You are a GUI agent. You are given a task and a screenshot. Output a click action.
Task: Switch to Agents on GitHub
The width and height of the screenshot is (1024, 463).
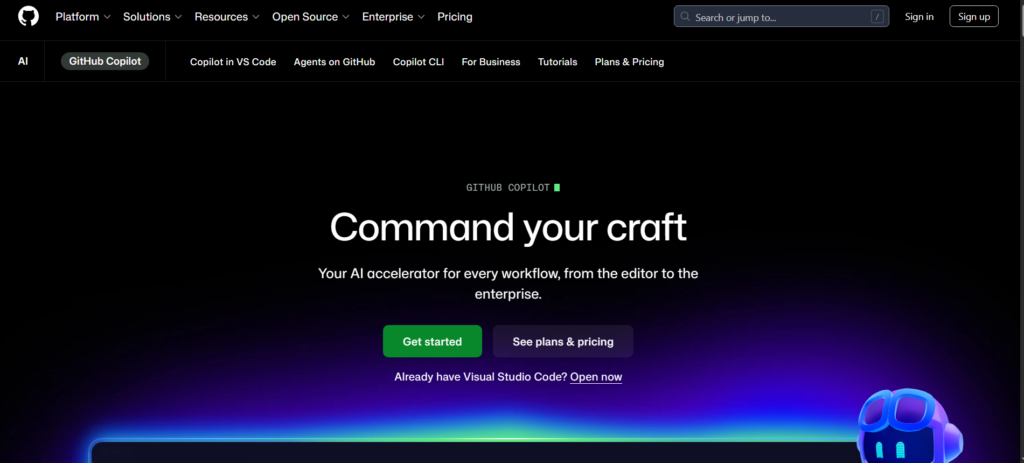click(x=334, y=62)
